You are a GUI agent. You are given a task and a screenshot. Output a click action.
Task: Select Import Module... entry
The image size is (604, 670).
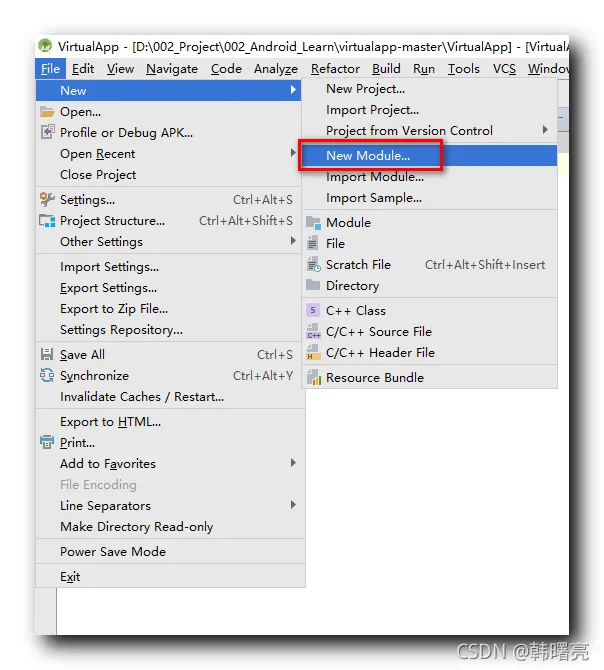pyautogui.click(x=429, y=176)
